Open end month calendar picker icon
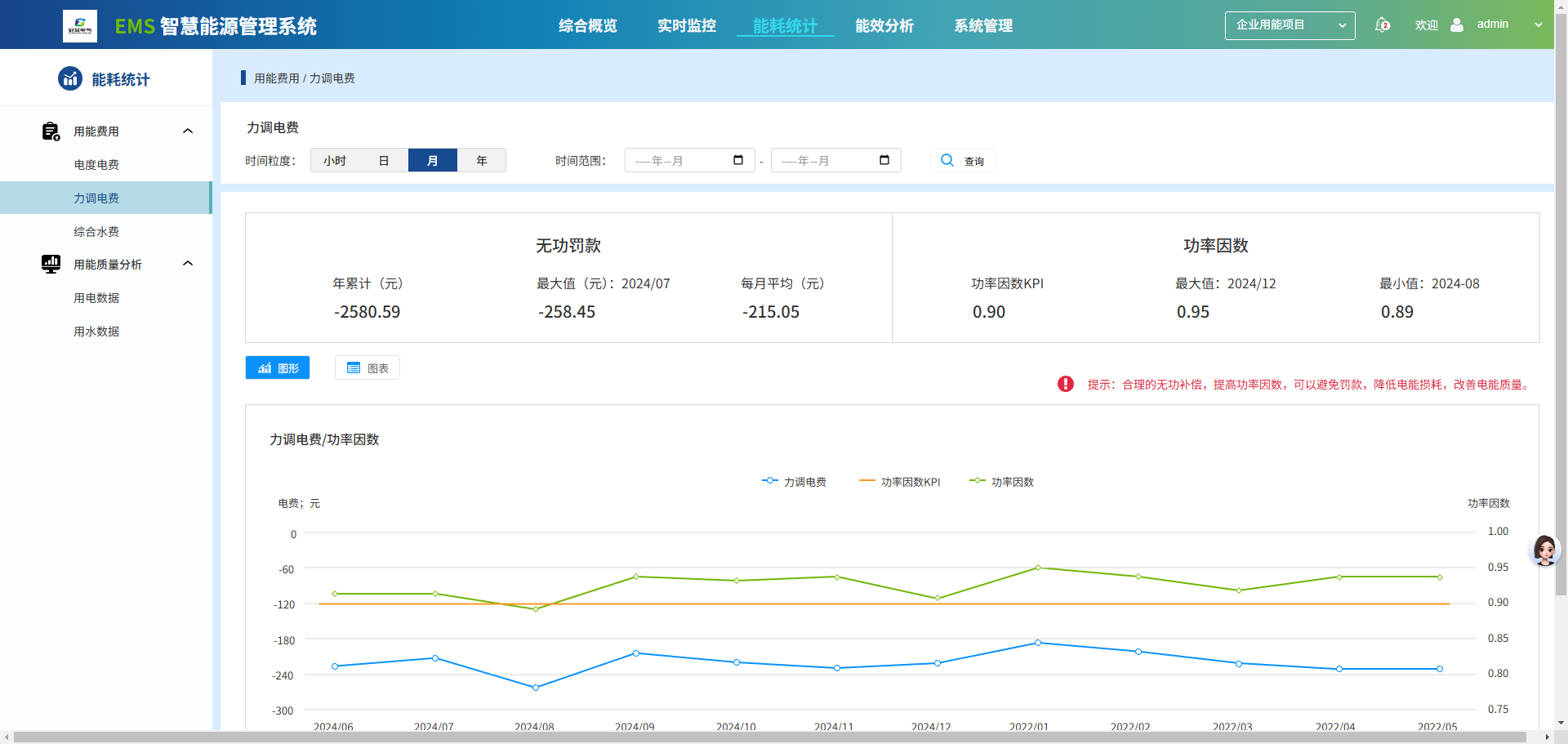Viewport: 1568px width, 744px height. pyautogui.click(x=884, y=160)
